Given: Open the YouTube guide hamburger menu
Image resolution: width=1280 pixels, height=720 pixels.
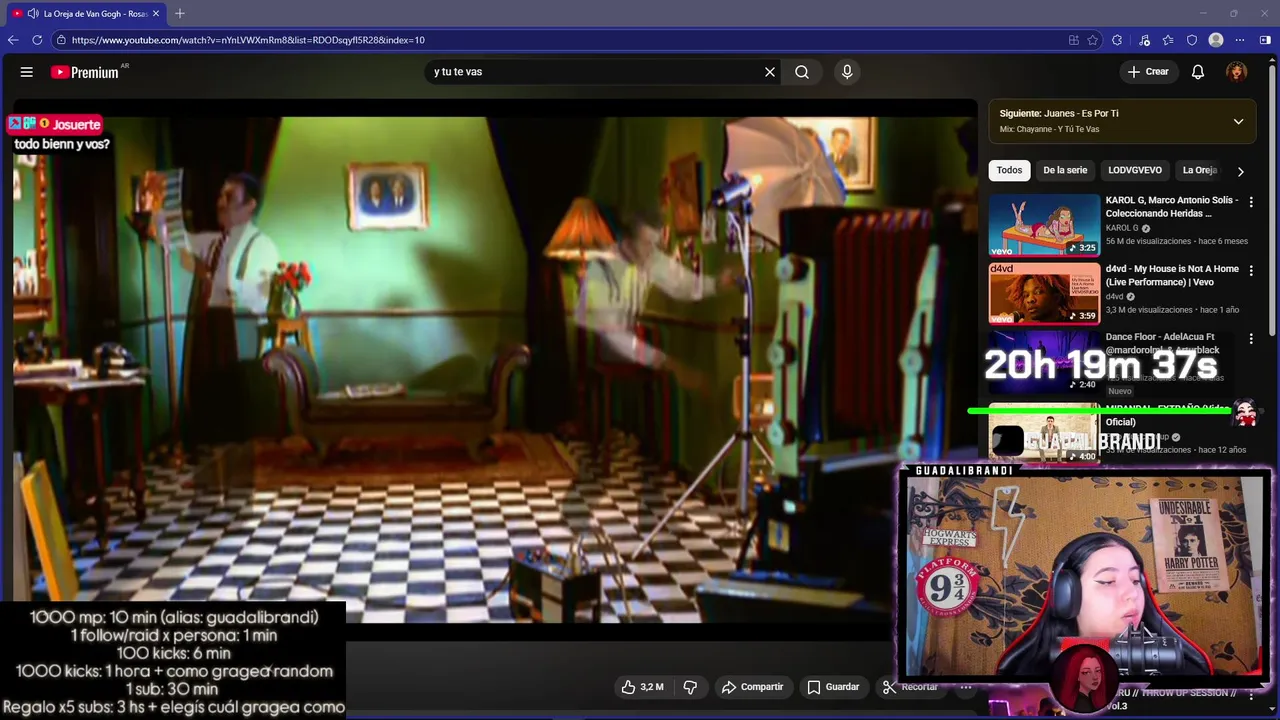Looking at the screenshot, I should coord(27,72).
